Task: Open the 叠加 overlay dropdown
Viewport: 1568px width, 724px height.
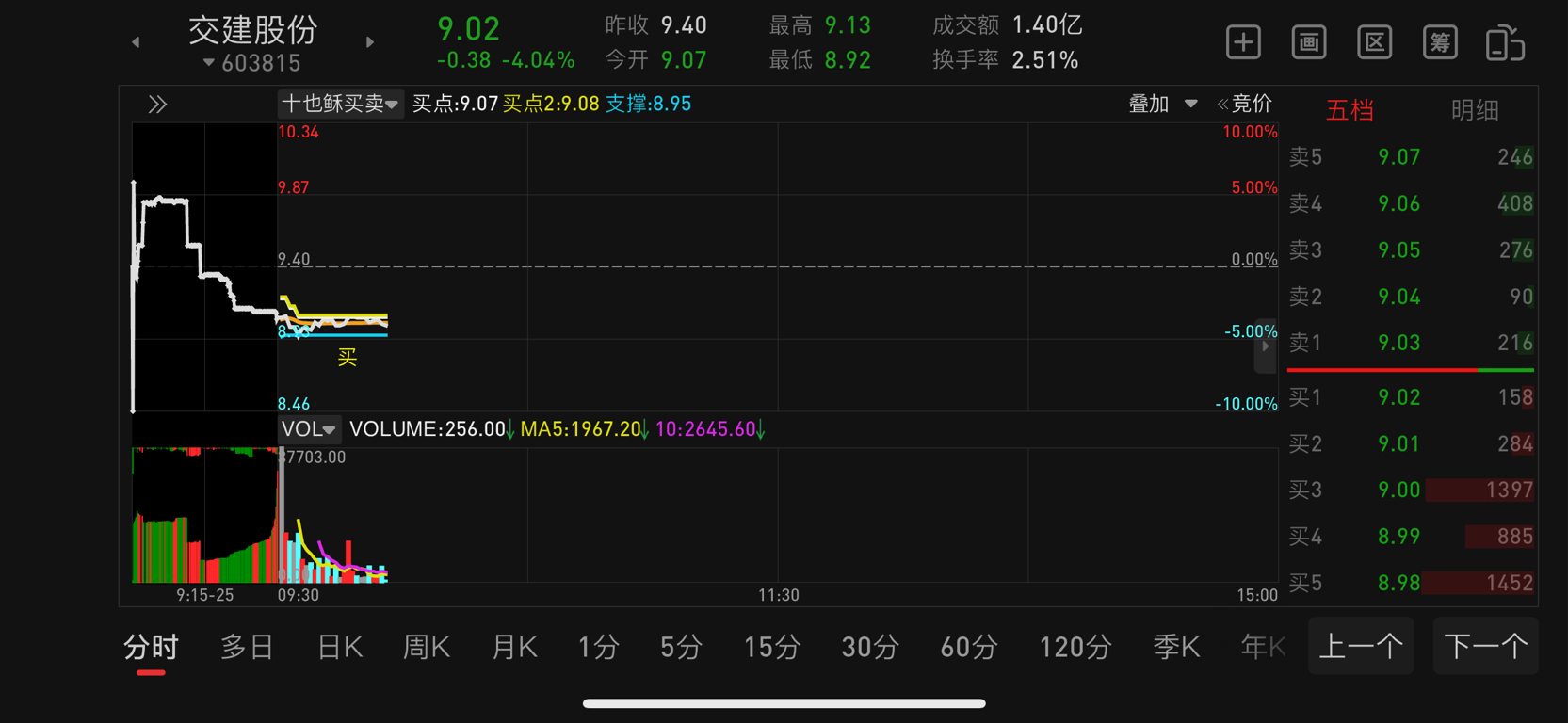Action: 1163,104
